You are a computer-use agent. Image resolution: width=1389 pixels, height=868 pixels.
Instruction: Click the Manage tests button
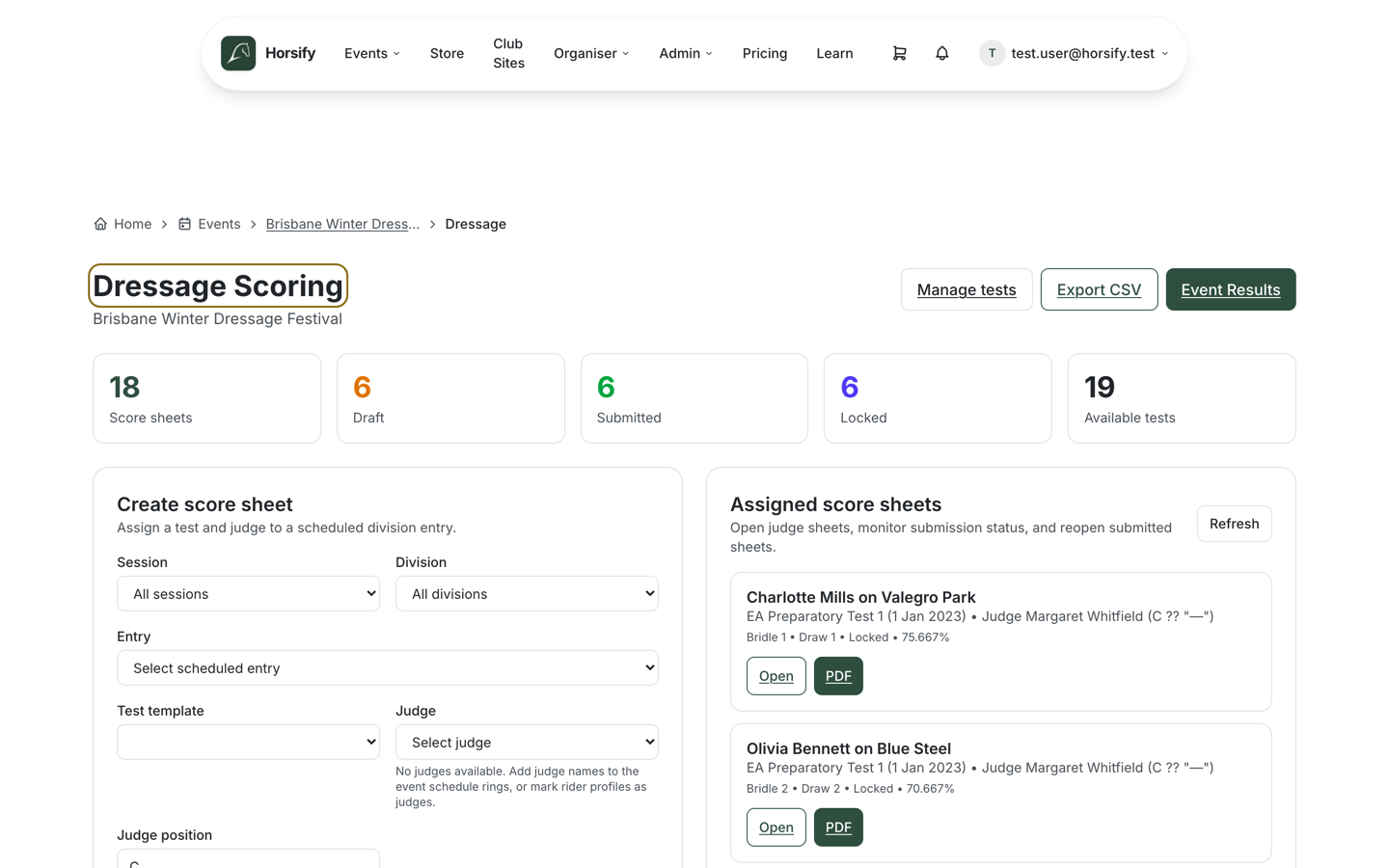pyautogui.click(x=967, y=289)
